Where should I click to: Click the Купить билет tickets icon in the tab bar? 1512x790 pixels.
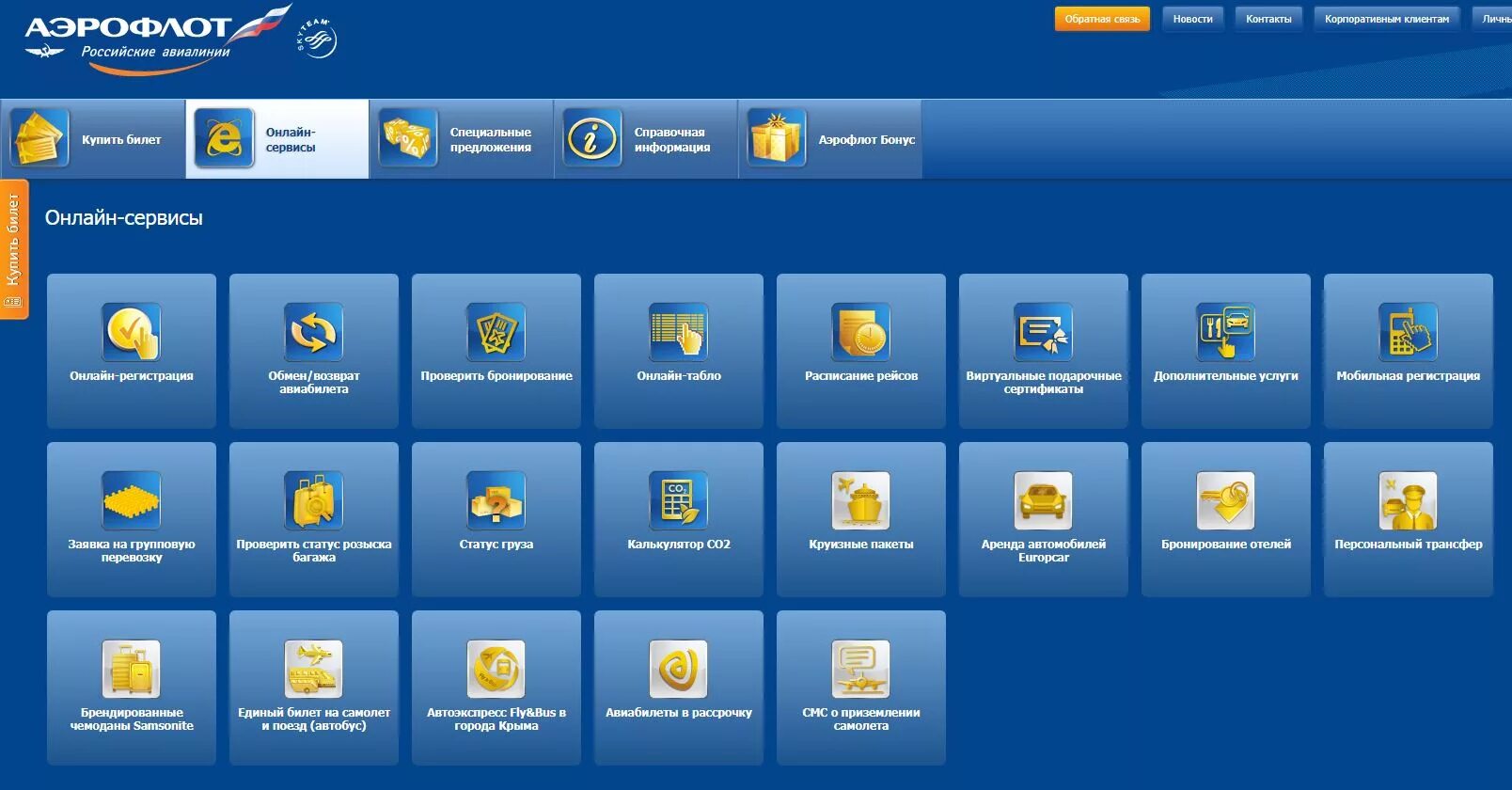(x=39, y=138)
